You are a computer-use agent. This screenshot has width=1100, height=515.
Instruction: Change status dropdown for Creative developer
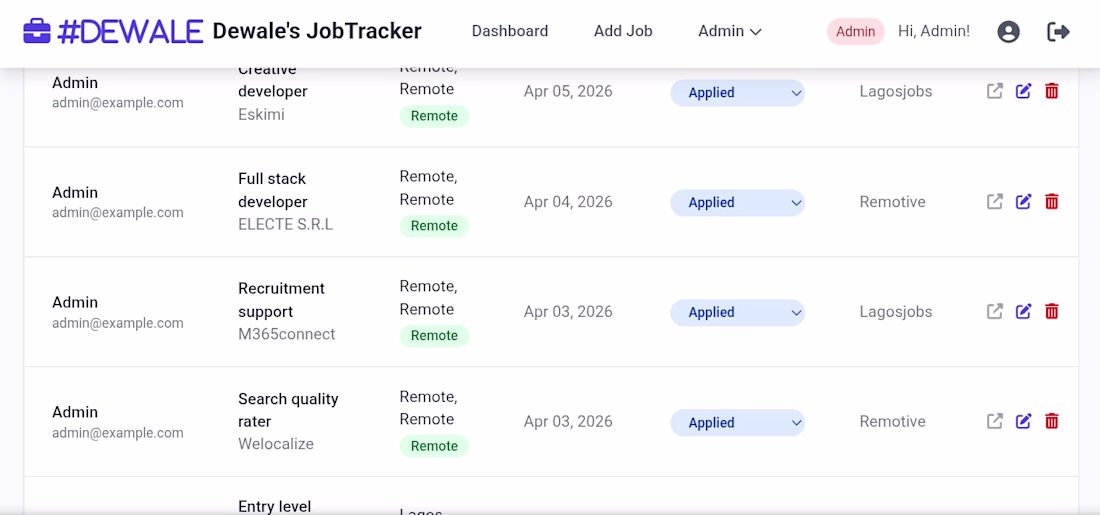737,92
